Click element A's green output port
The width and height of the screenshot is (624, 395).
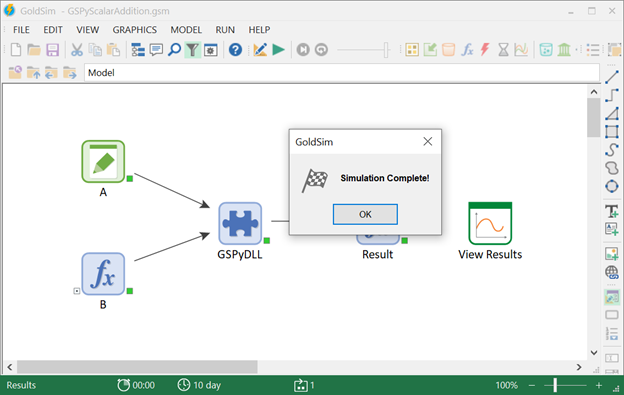[130, 179]
